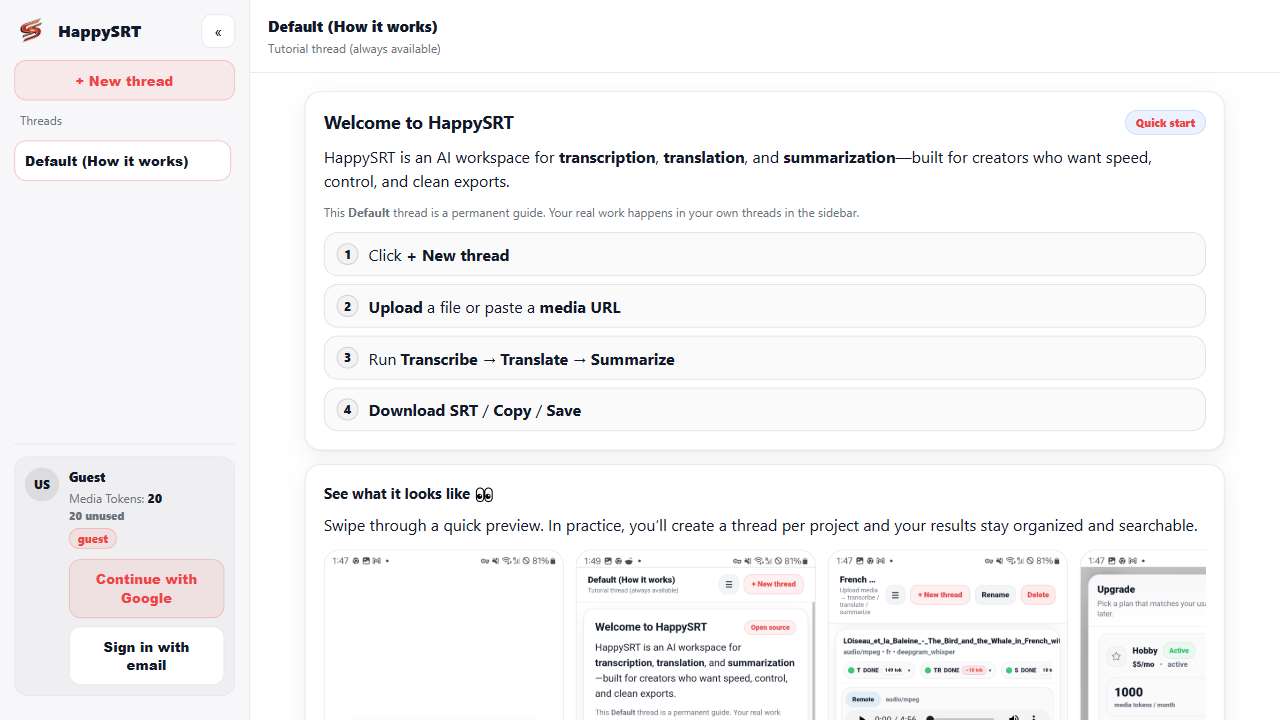The width and height of the screenshot is (1280, 720).
Task: Click the step 1 numbered circle icon
Action: pos(347,254)
